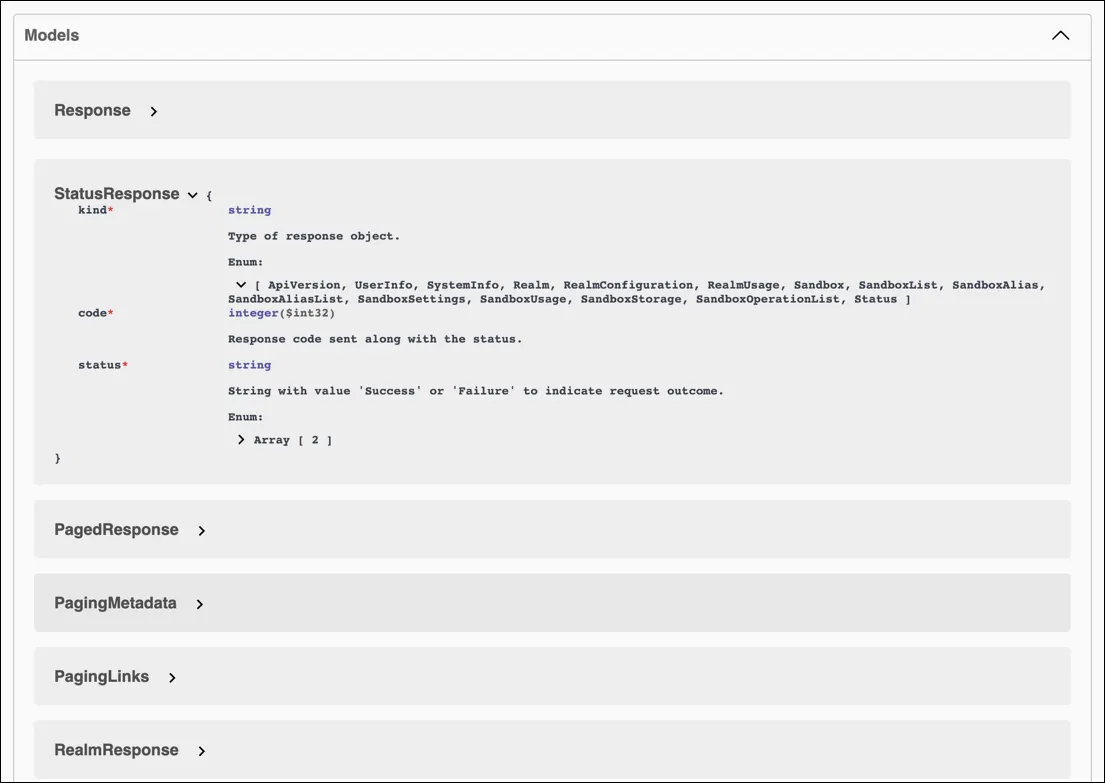Expand the status Enum Array entry

pyautogui.click(x=240, y=439)
